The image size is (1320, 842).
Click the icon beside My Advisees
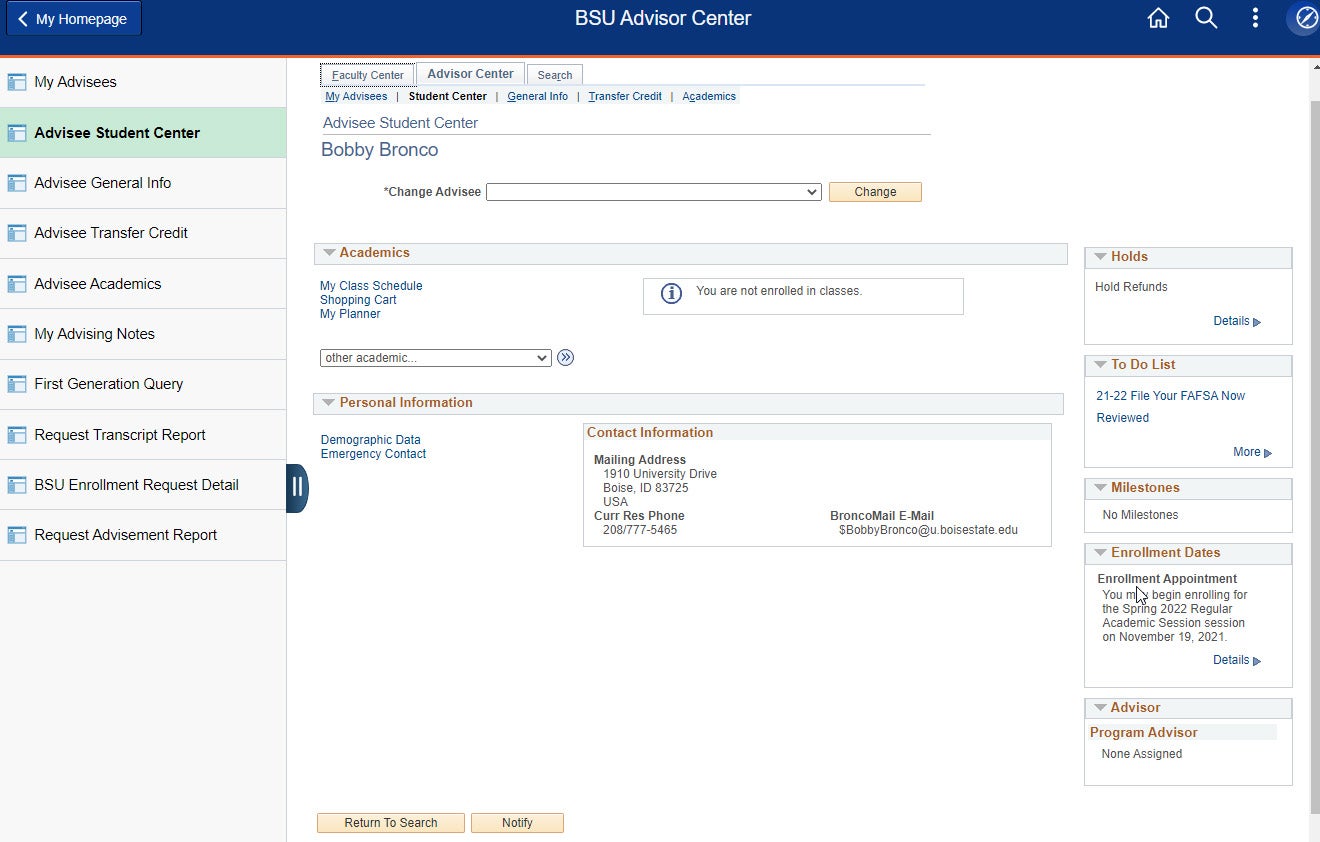coord(16,82)
